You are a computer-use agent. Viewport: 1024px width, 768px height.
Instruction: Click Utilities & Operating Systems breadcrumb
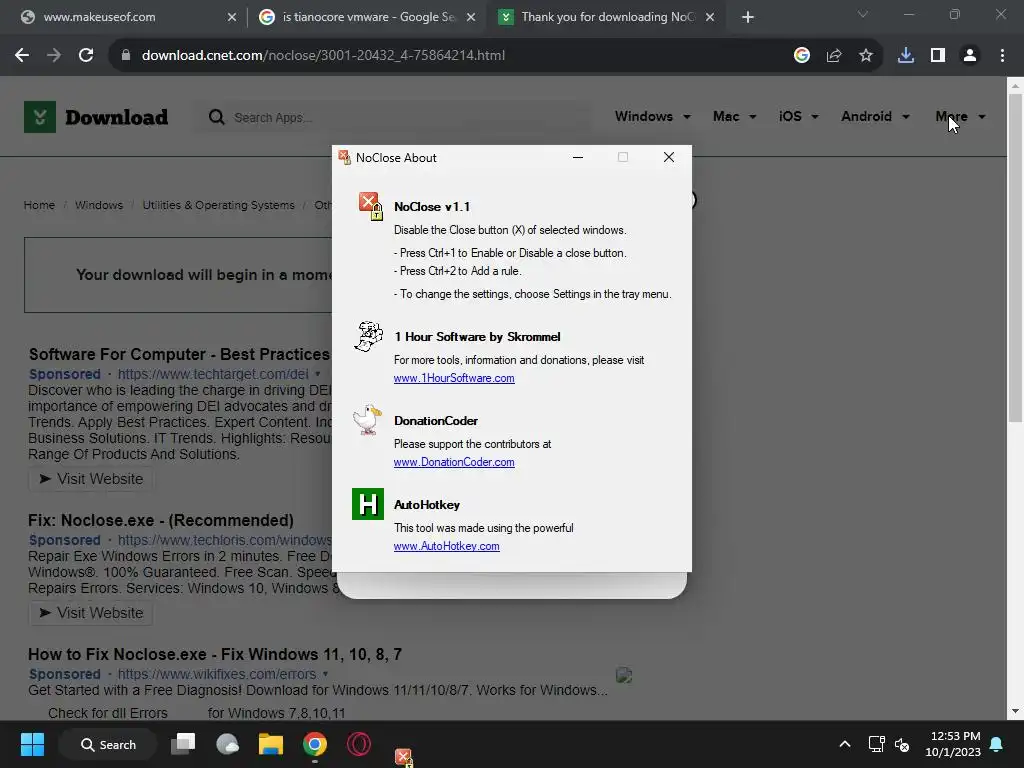(x=219, y=205)
